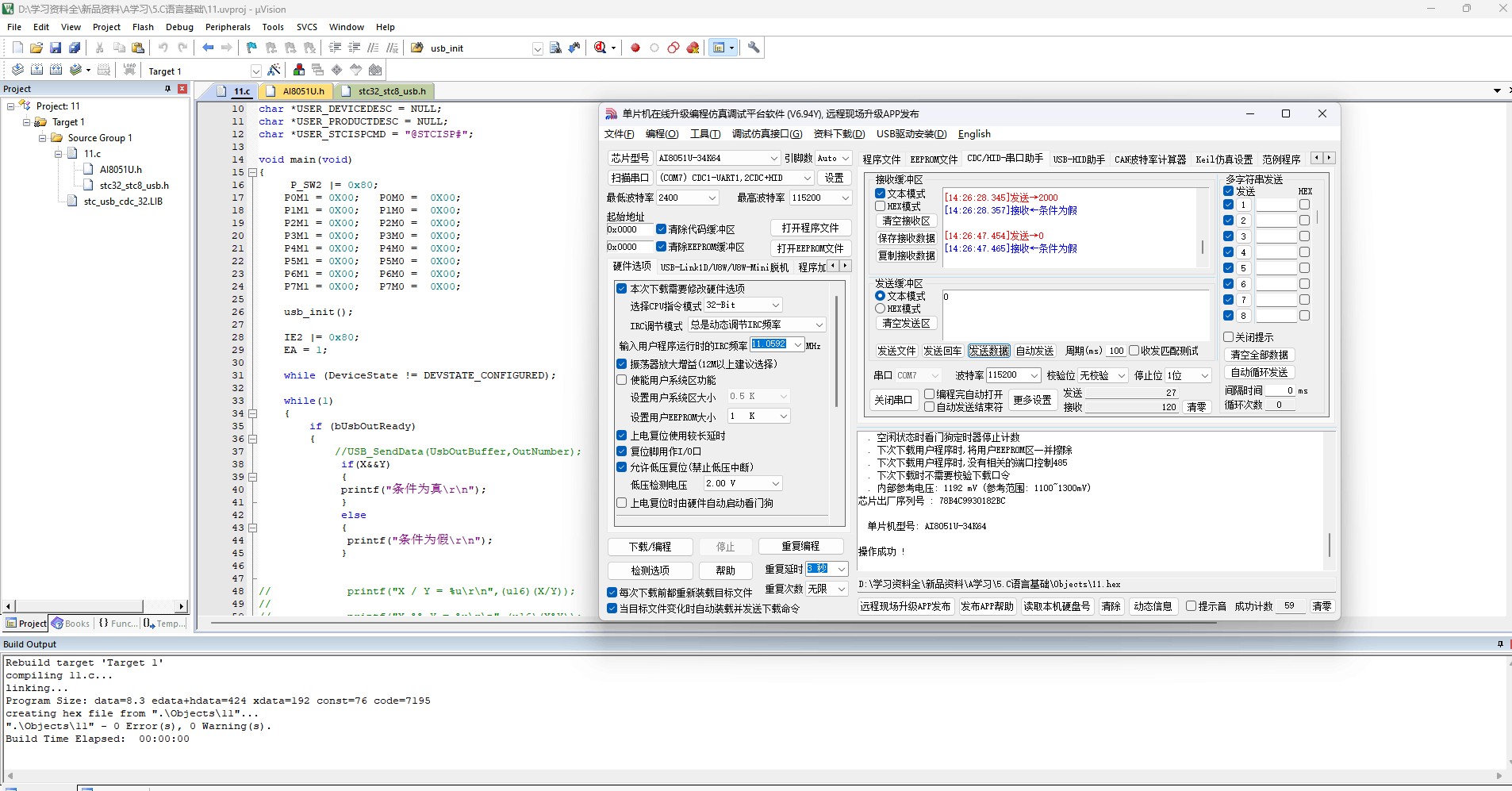Open the Configuration wrench icon

(754, 48)
